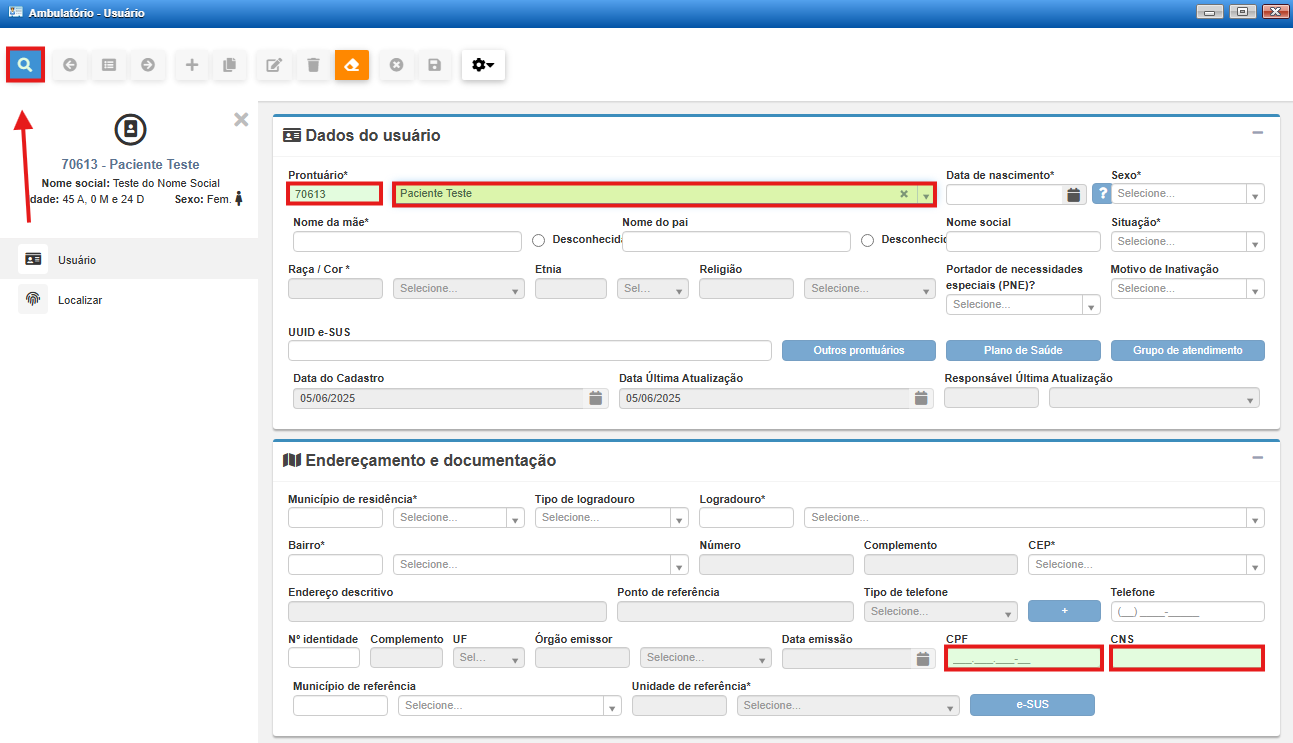Expand the gear settings dropdown menu
Screen dimensions: 1293x743
(483, 65)
